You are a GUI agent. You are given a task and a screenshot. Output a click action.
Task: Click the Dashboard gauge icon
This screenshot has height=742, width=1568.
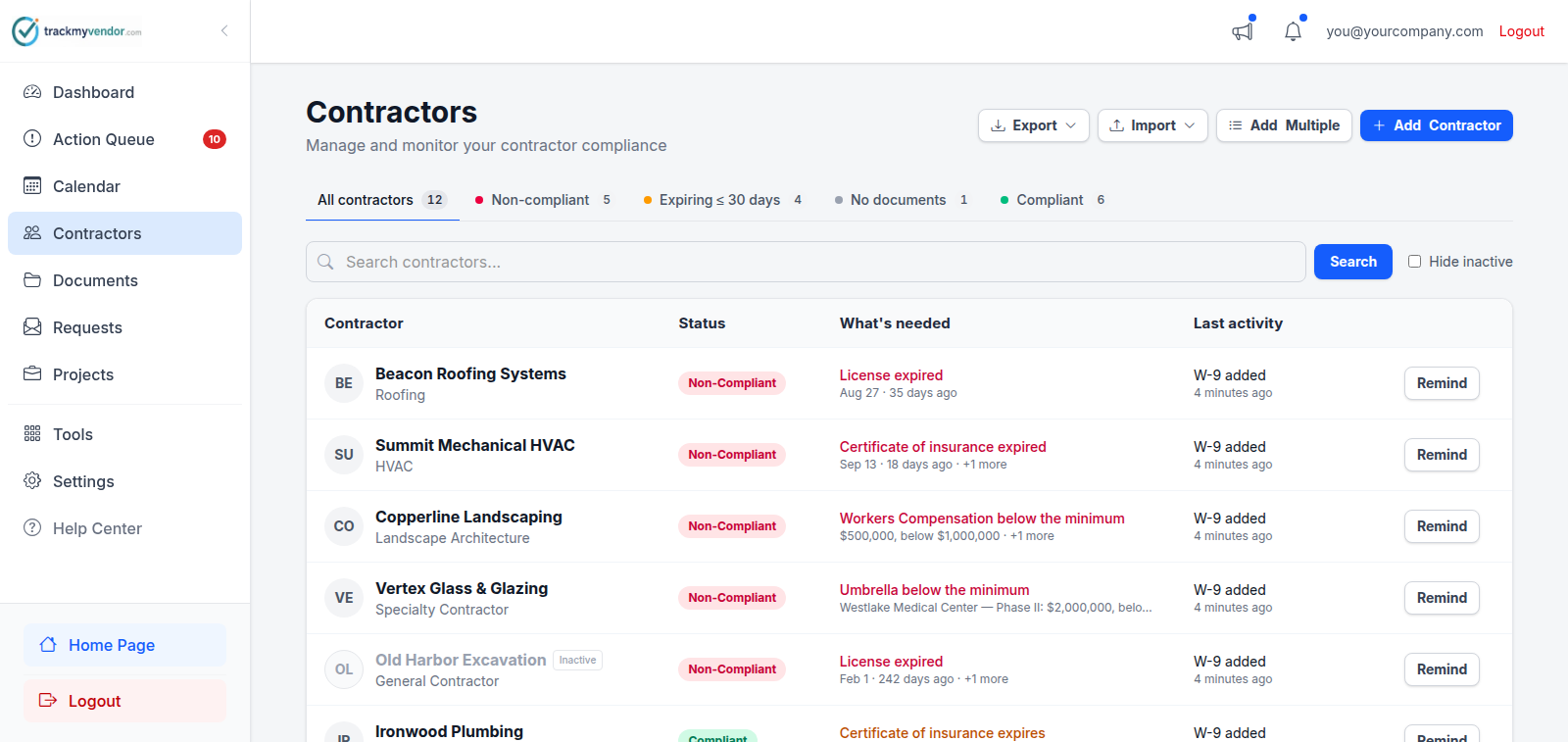click(32, 92)
